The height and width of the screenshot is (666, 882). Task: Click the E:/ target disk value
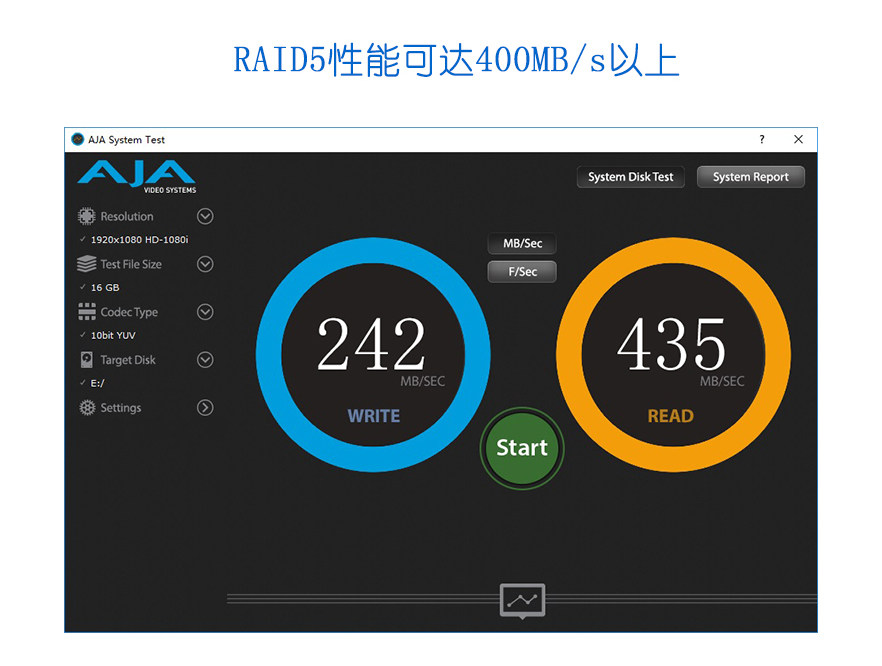[97, 383]
